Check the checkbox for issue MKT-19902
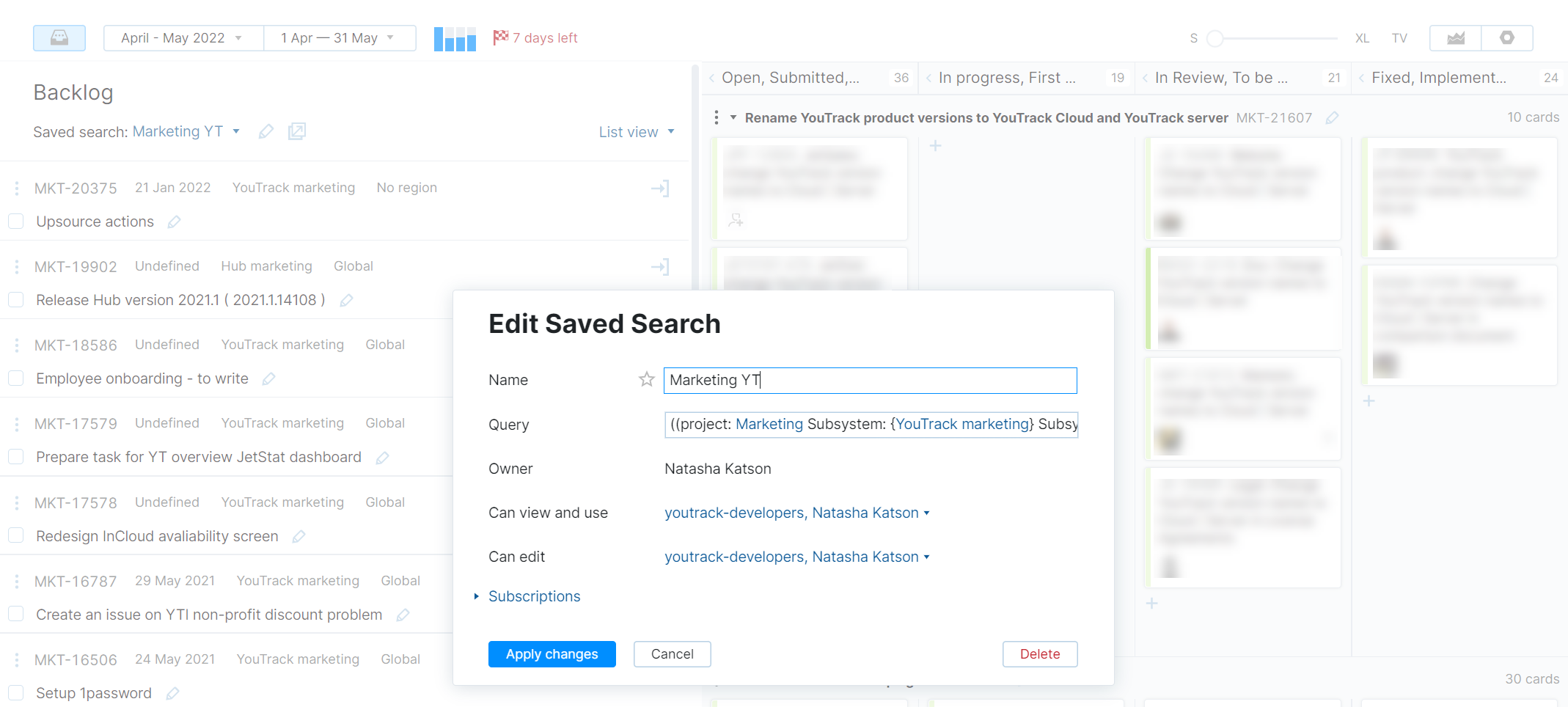The height and width of the screenshot is (707, 1568). pos(15,299)
